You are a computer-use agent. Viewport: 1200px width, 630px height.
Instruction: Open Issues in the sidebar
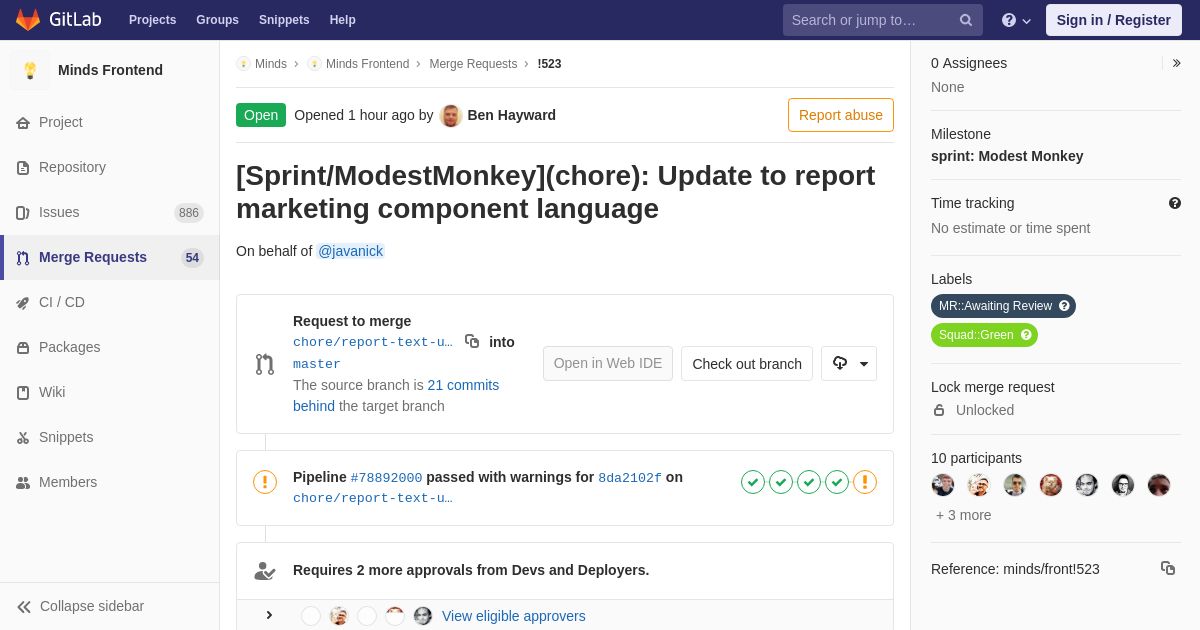(x=59, y=212)
